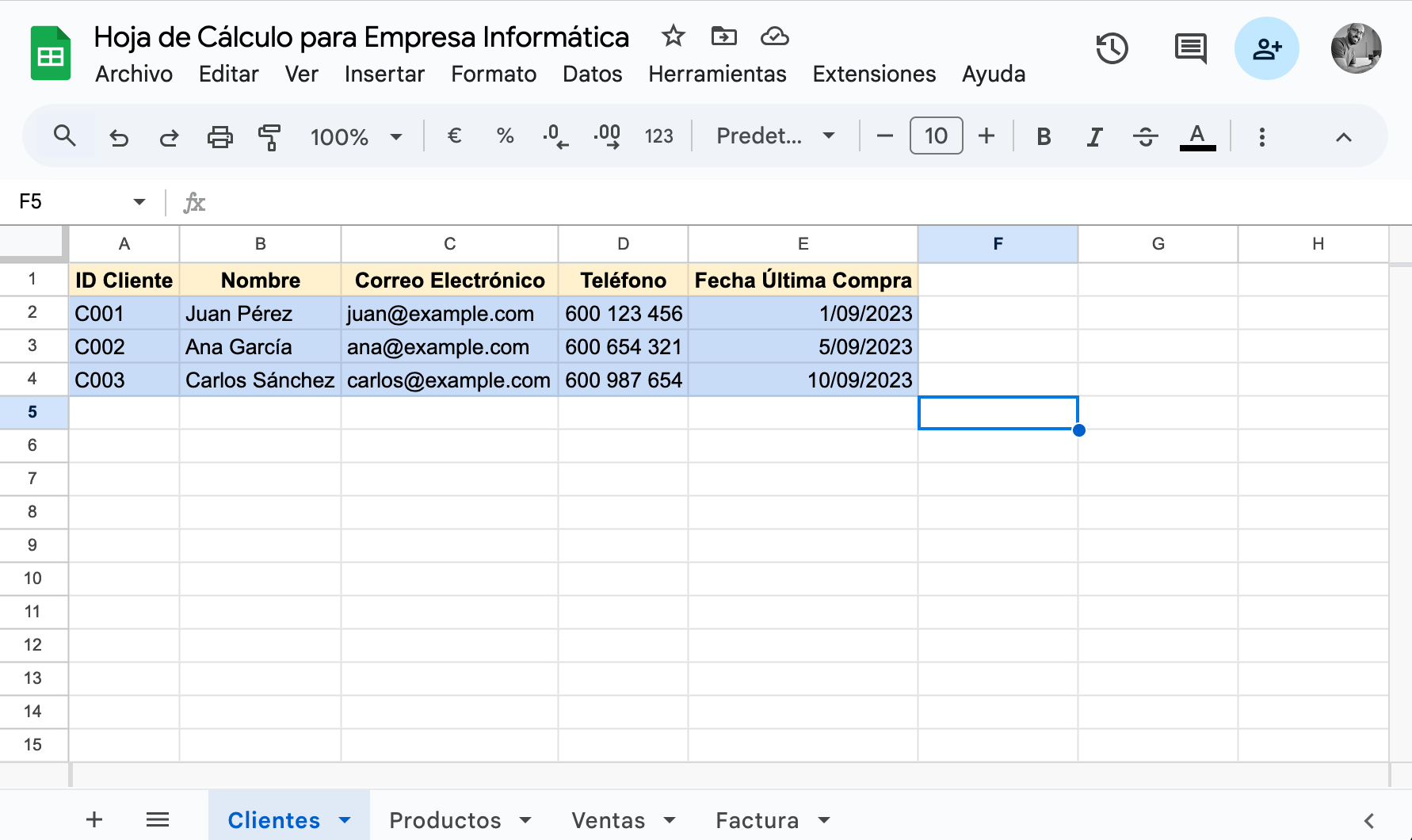Toggle italic formatting

pyautogui.click(x=1094, y=136)
